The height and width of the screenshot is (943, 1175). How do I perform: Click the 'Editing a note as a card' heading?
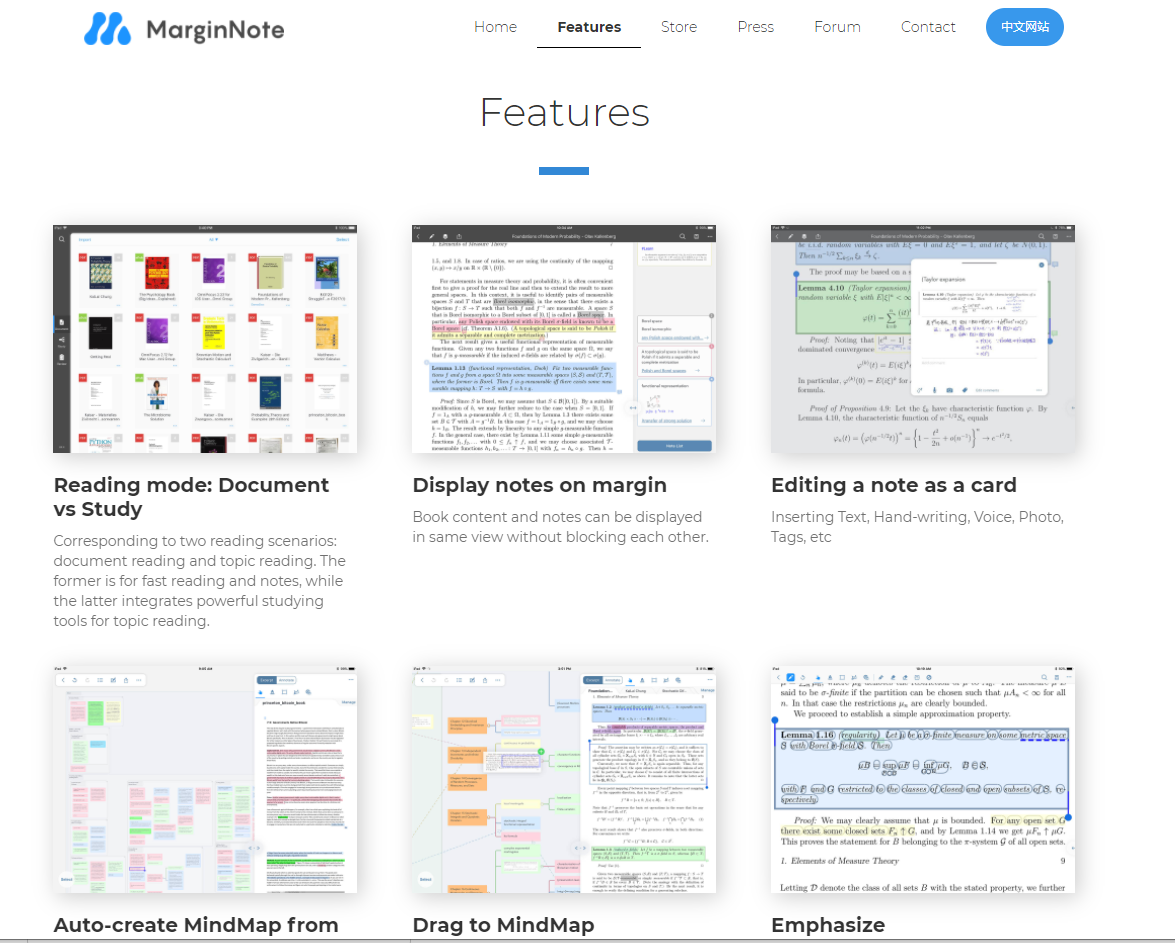pos(894,485)
